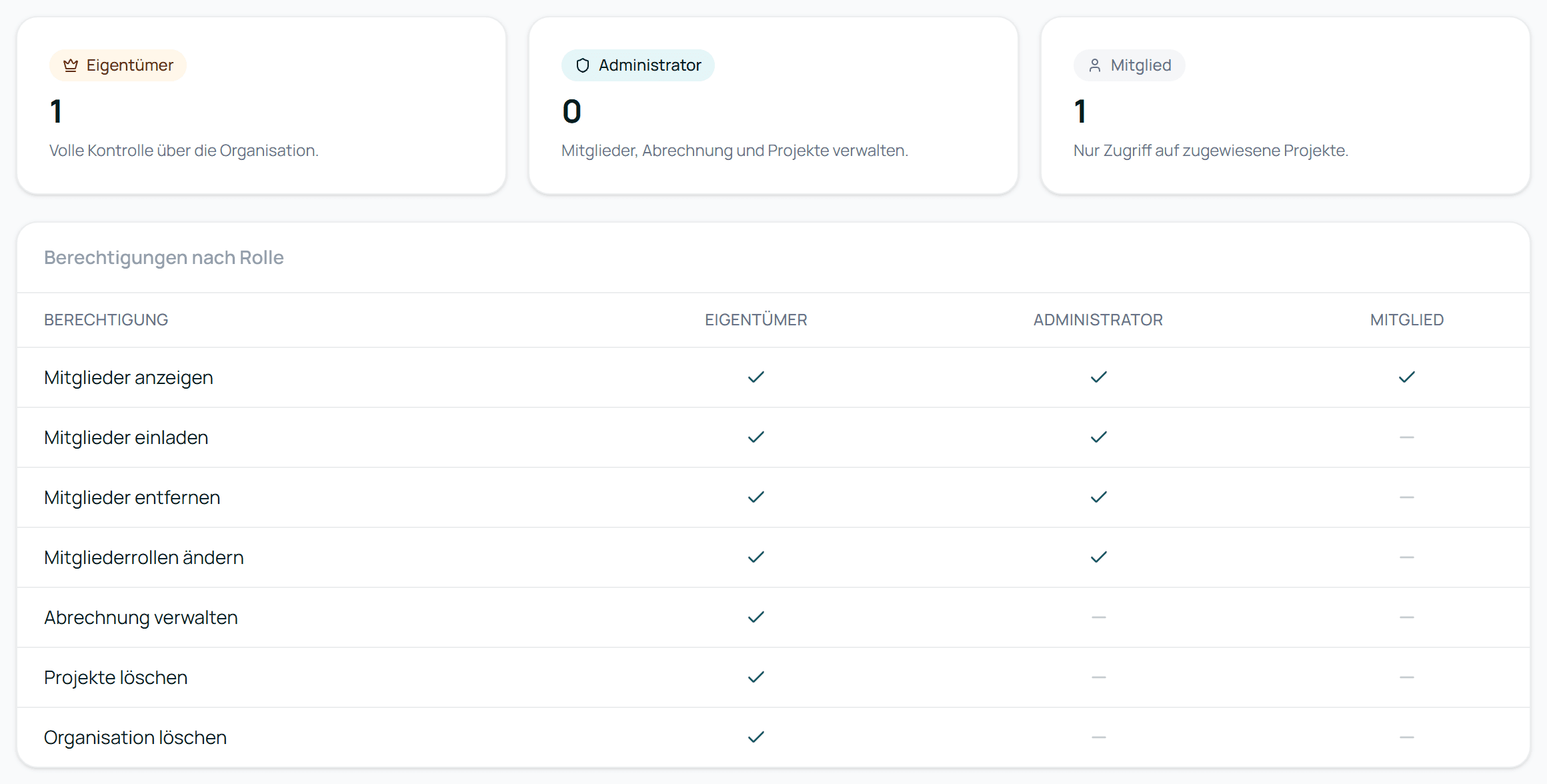
Task: Click Eigentümer checkmark for Projekte löschen
Action: 756,677
